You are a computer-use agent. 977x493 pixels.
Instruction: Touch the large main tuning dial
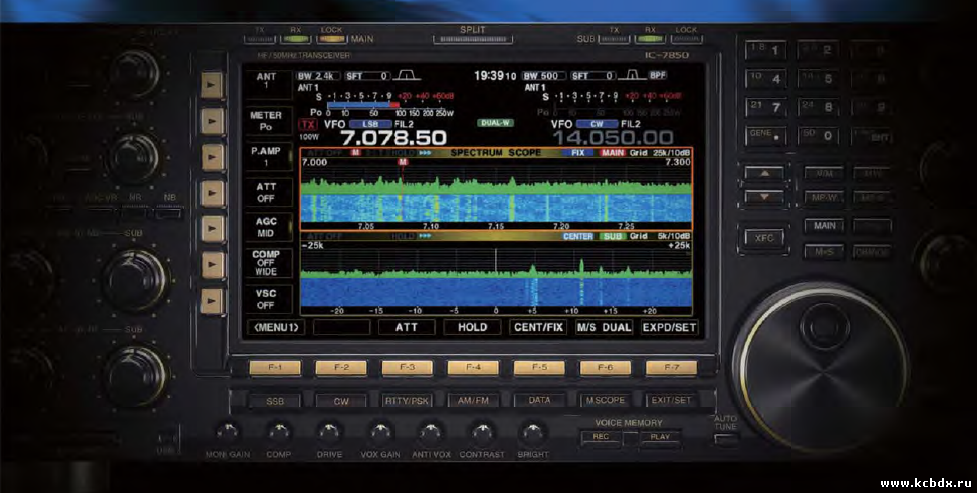(x=821, y=366)
